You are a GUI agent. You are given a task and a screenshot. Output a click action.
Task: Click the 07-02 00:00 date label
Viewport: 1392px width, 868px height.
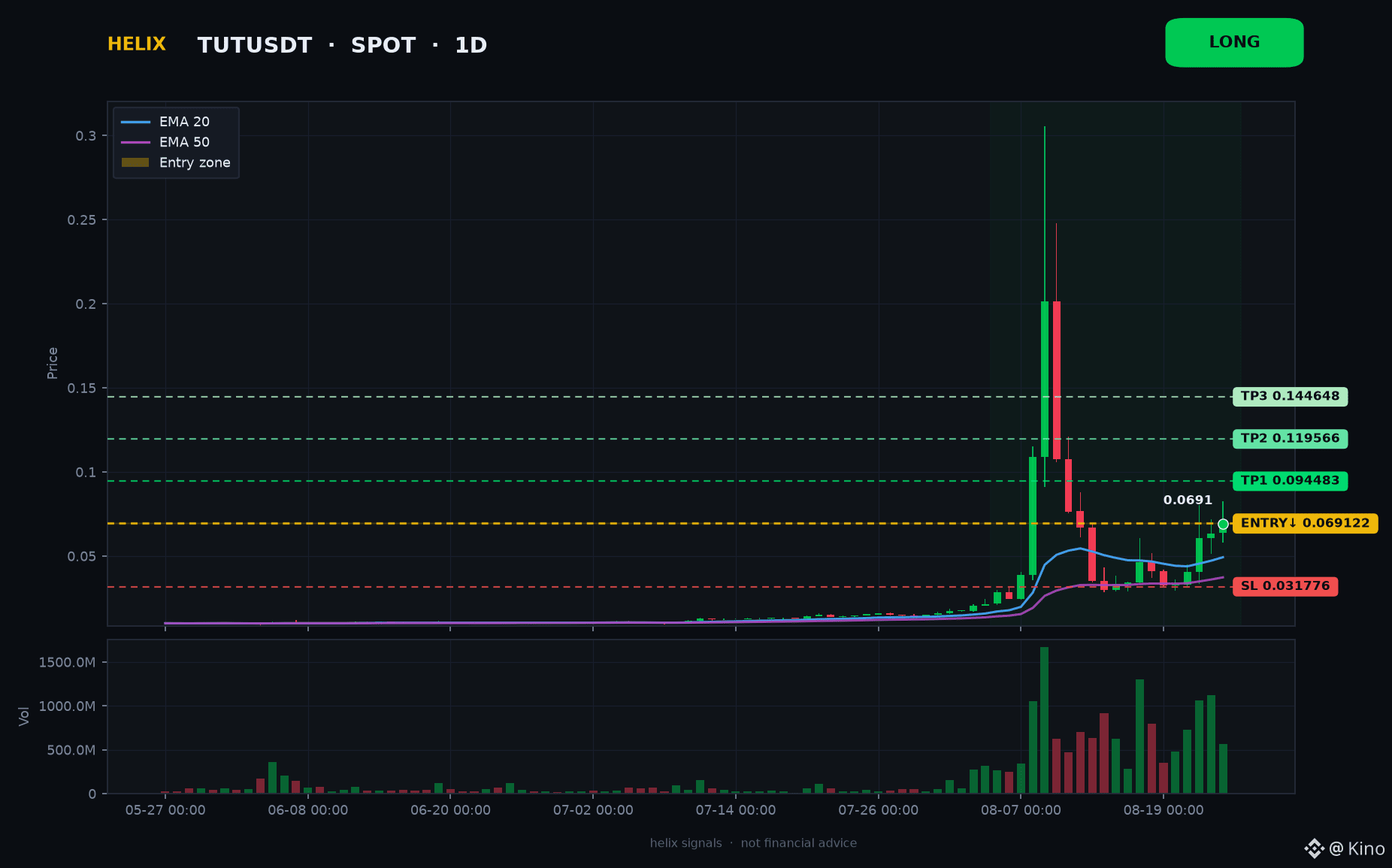click(593, 810)
